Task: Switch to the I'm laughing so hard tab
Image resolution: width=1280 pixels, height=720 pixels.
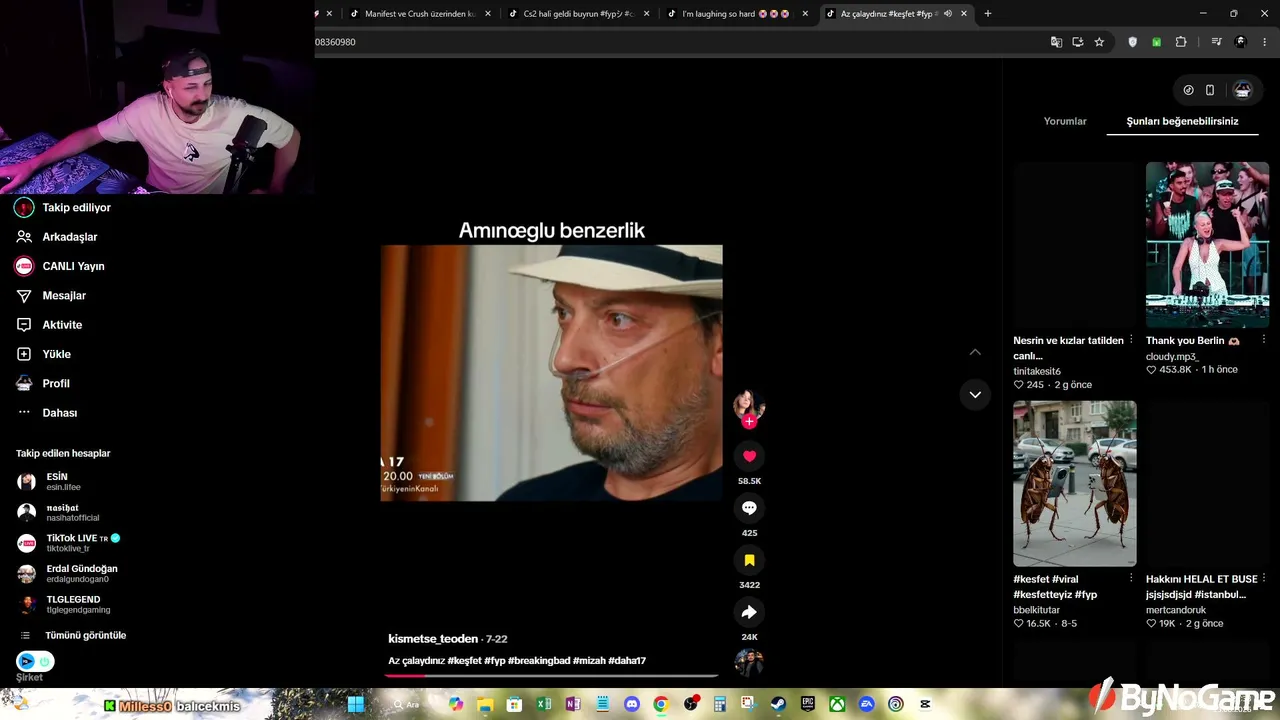Action: (x=737, y=14)
